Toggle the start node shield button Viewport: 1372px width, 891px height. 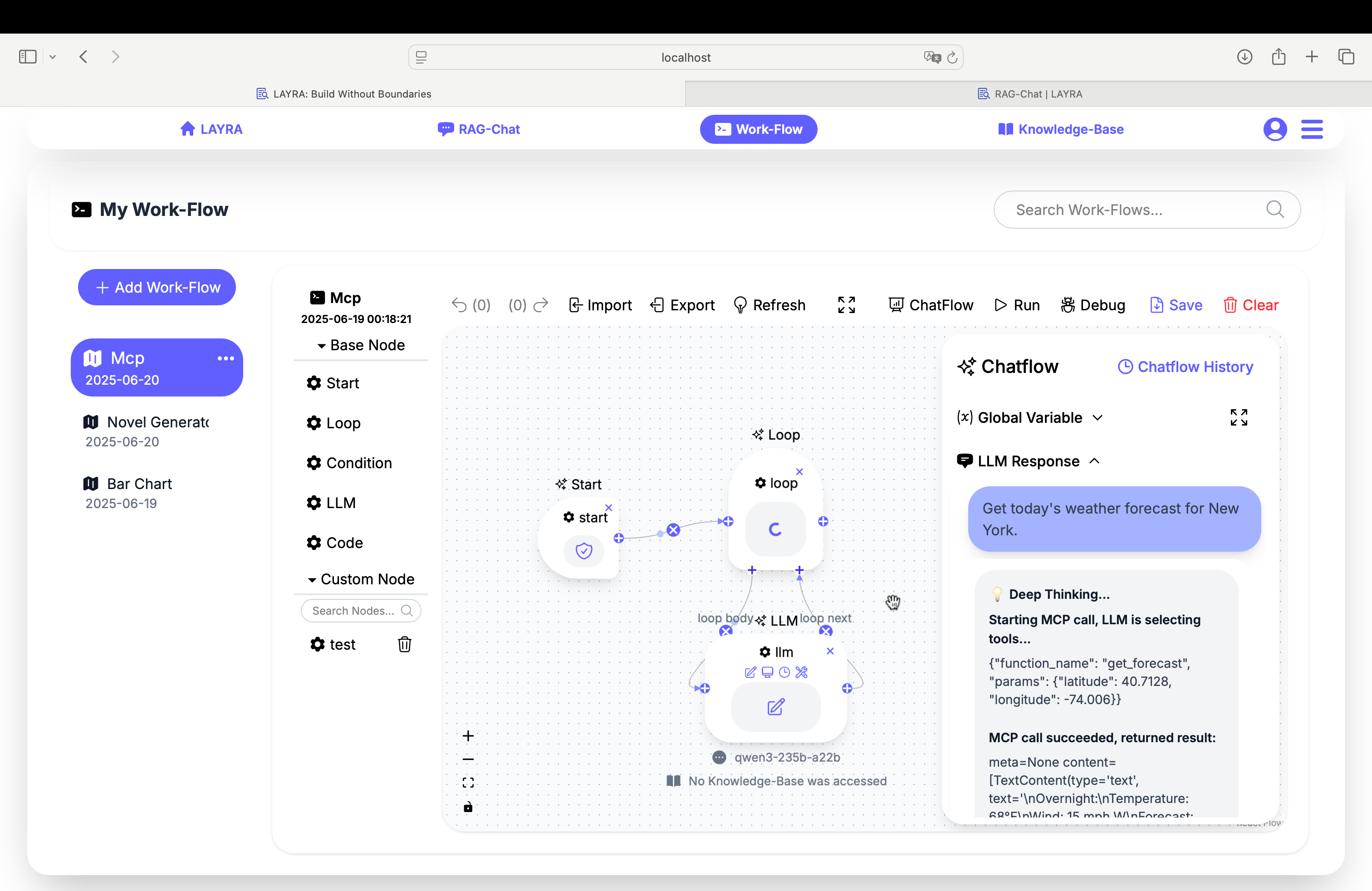coord(583,550)
